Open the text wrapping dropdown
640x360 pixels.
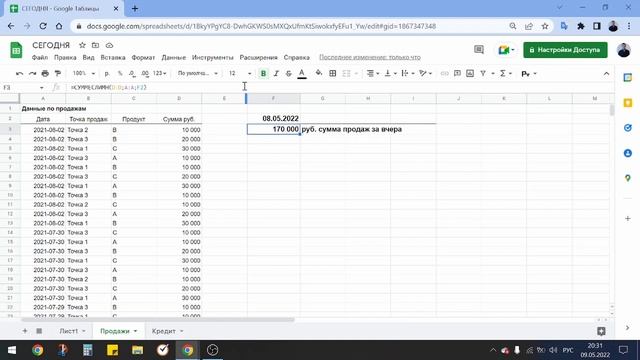pos(407,73)
